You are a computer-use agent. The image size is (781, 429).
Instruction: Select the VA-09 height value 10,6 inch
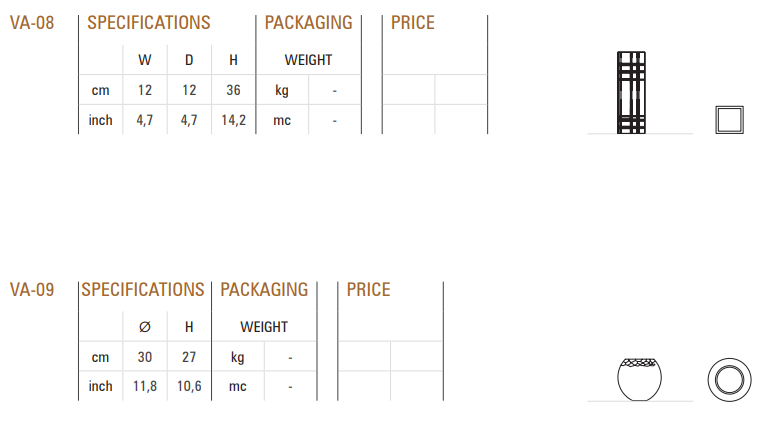pos(189,386)
